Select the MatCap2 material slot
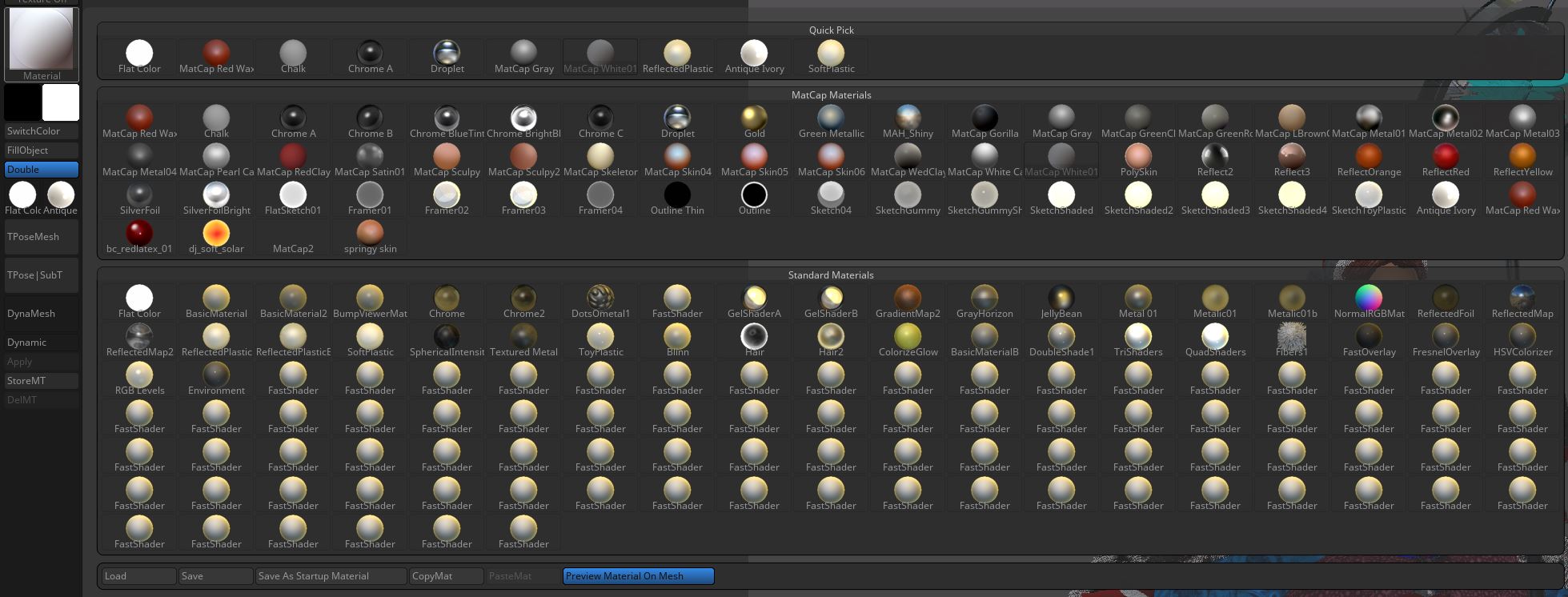Viewport: 1568px width, 597px height. pyautogui.click(x=293, y=237)
